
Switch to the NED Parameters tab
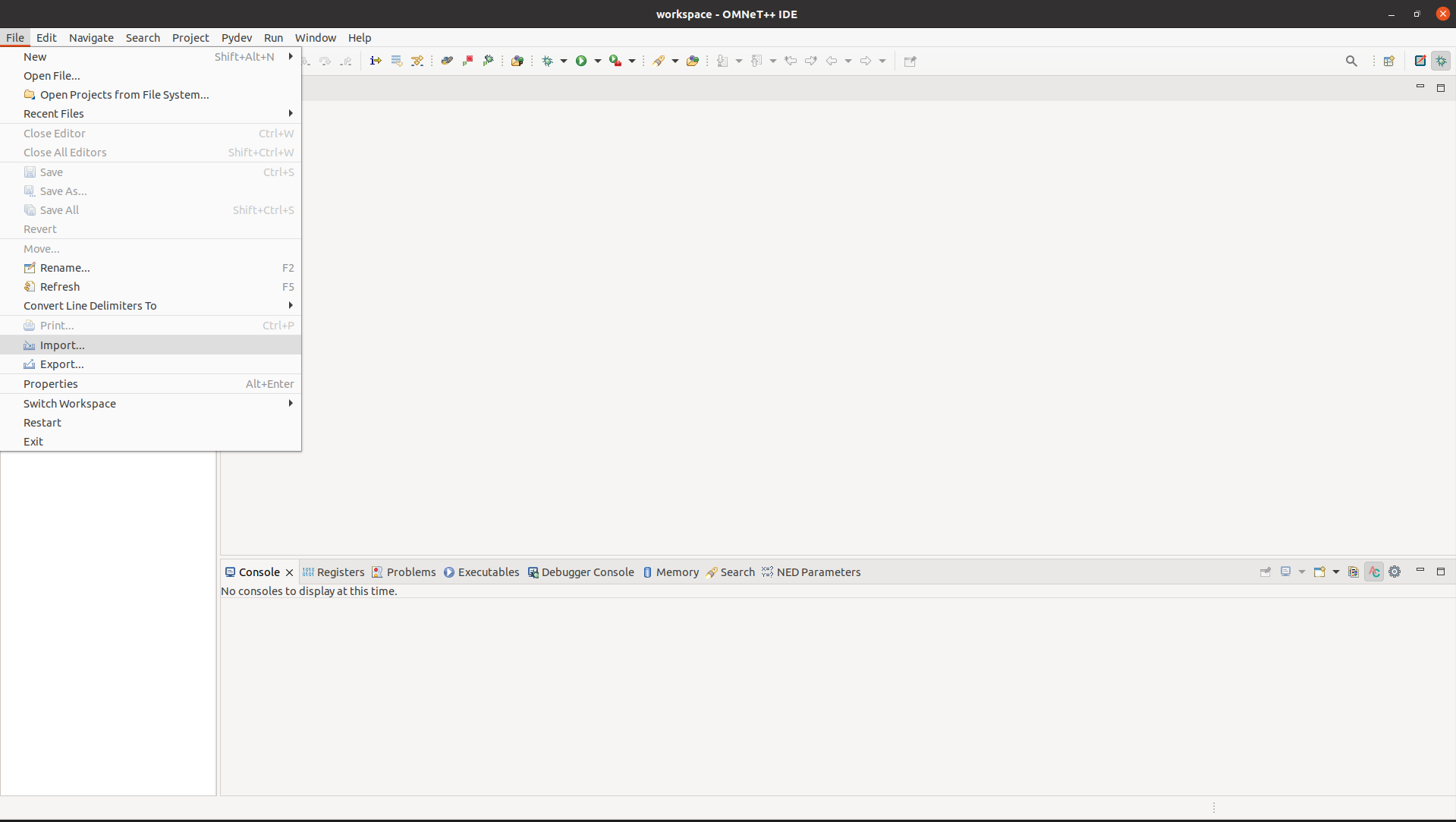tap(811, 572)
